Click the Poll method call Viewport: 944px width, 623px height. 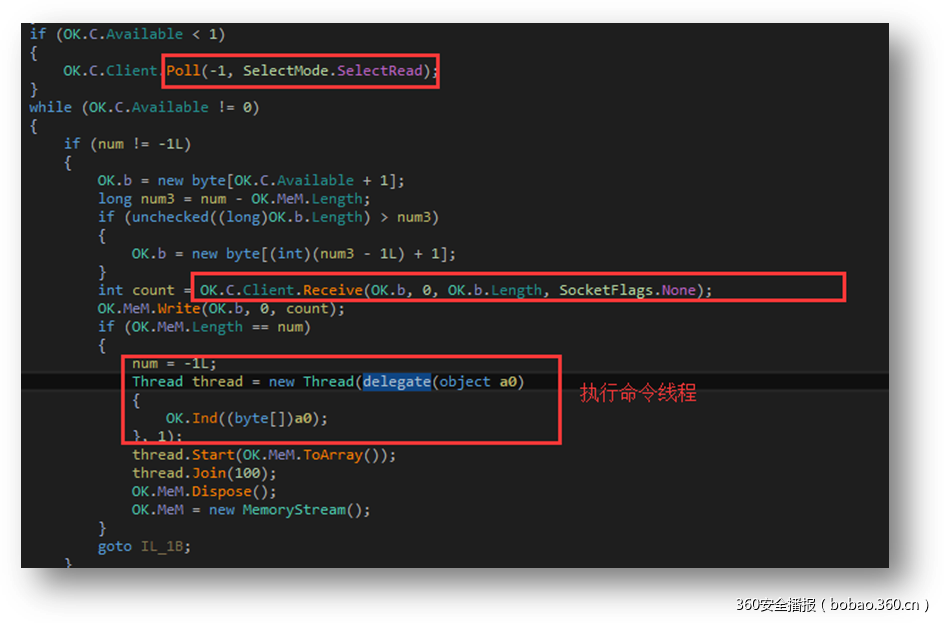[x=183, y=71]
